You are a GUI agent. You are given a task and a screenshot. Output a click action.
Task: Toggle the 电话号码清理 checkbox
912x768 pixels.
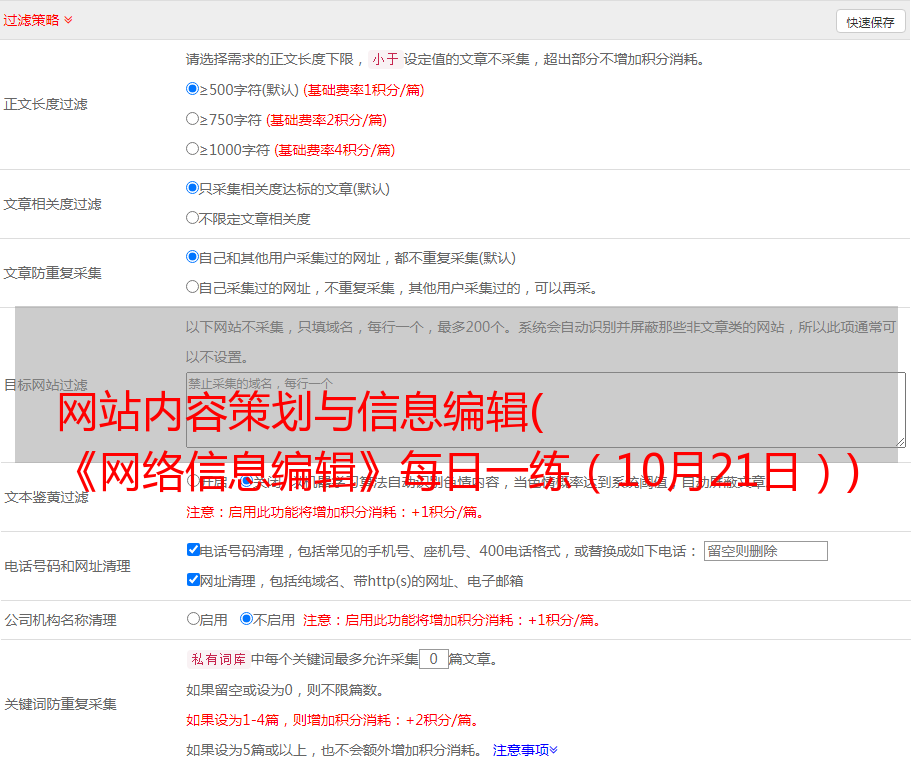194,550
